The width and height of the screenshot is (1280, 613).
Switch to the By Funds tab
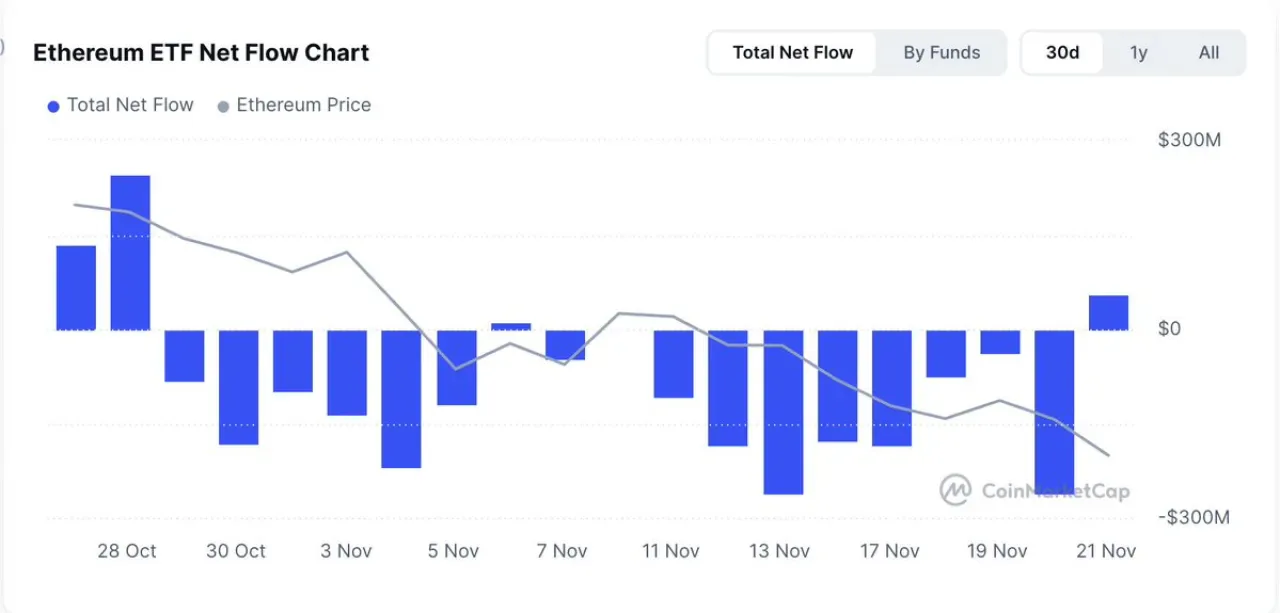click(x=941, y=53)
